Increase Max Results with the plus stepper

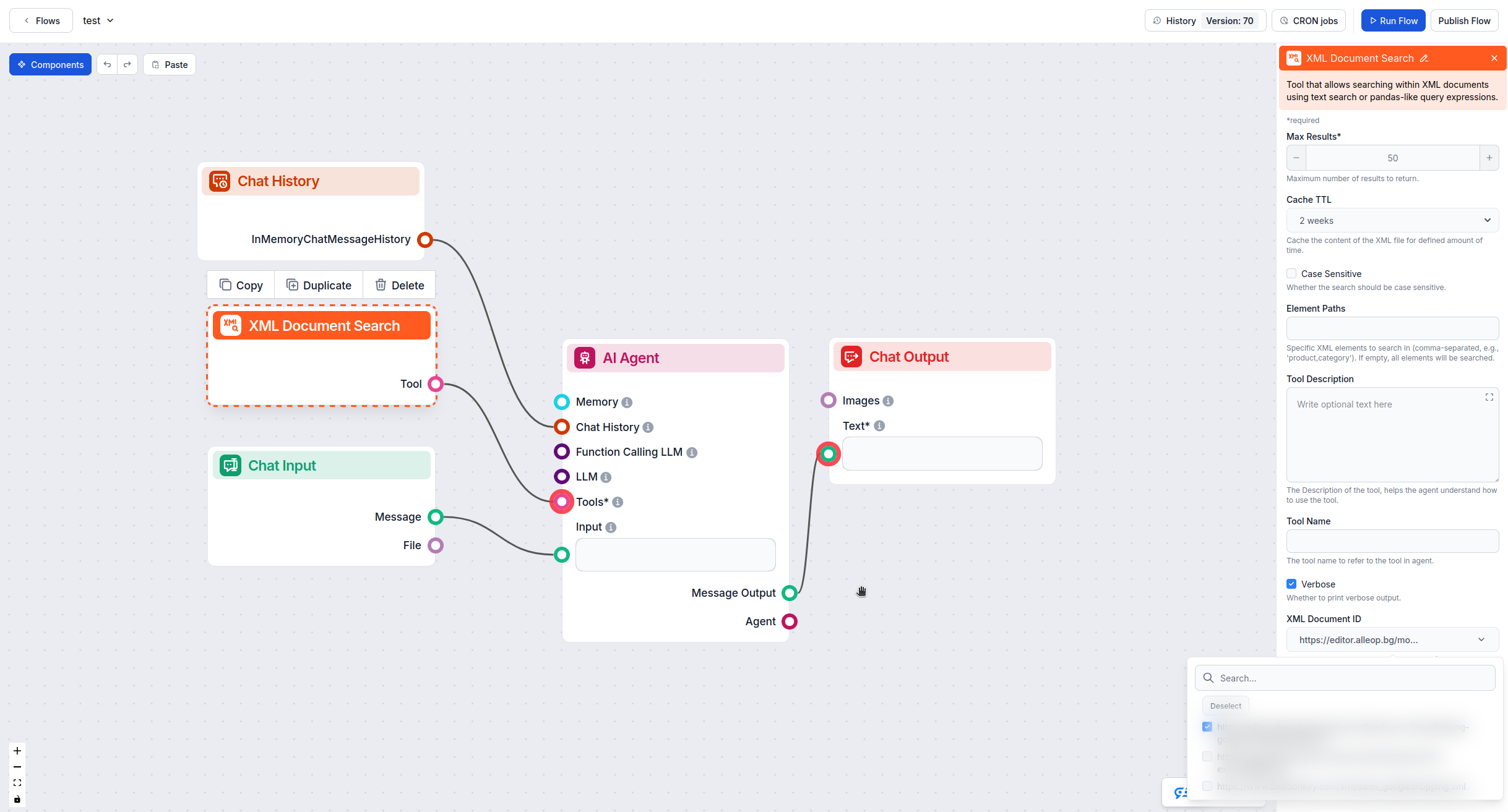1489,158
